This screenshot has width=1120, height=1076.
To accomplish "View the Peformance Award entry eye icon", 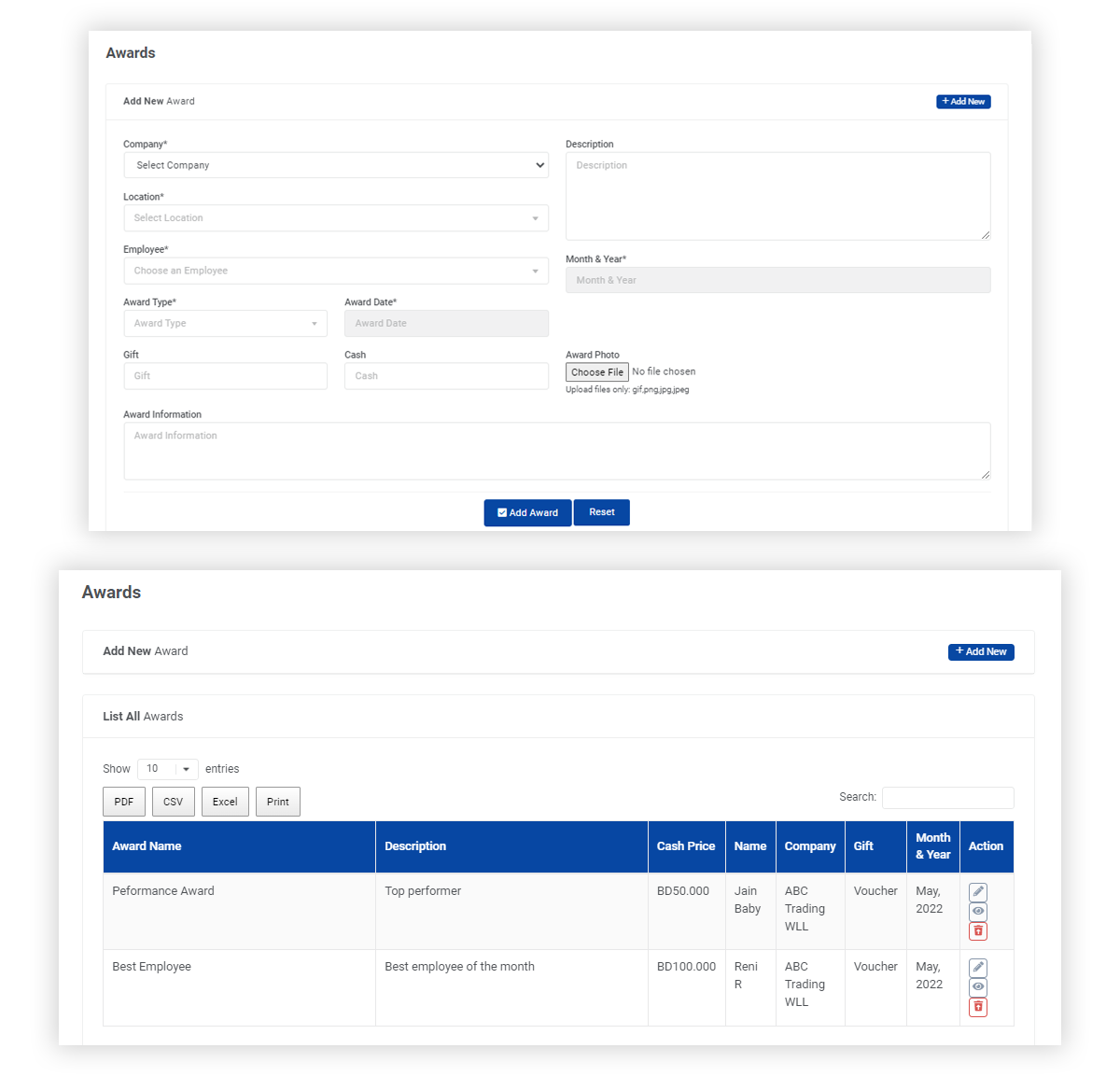I will (977, 911).
